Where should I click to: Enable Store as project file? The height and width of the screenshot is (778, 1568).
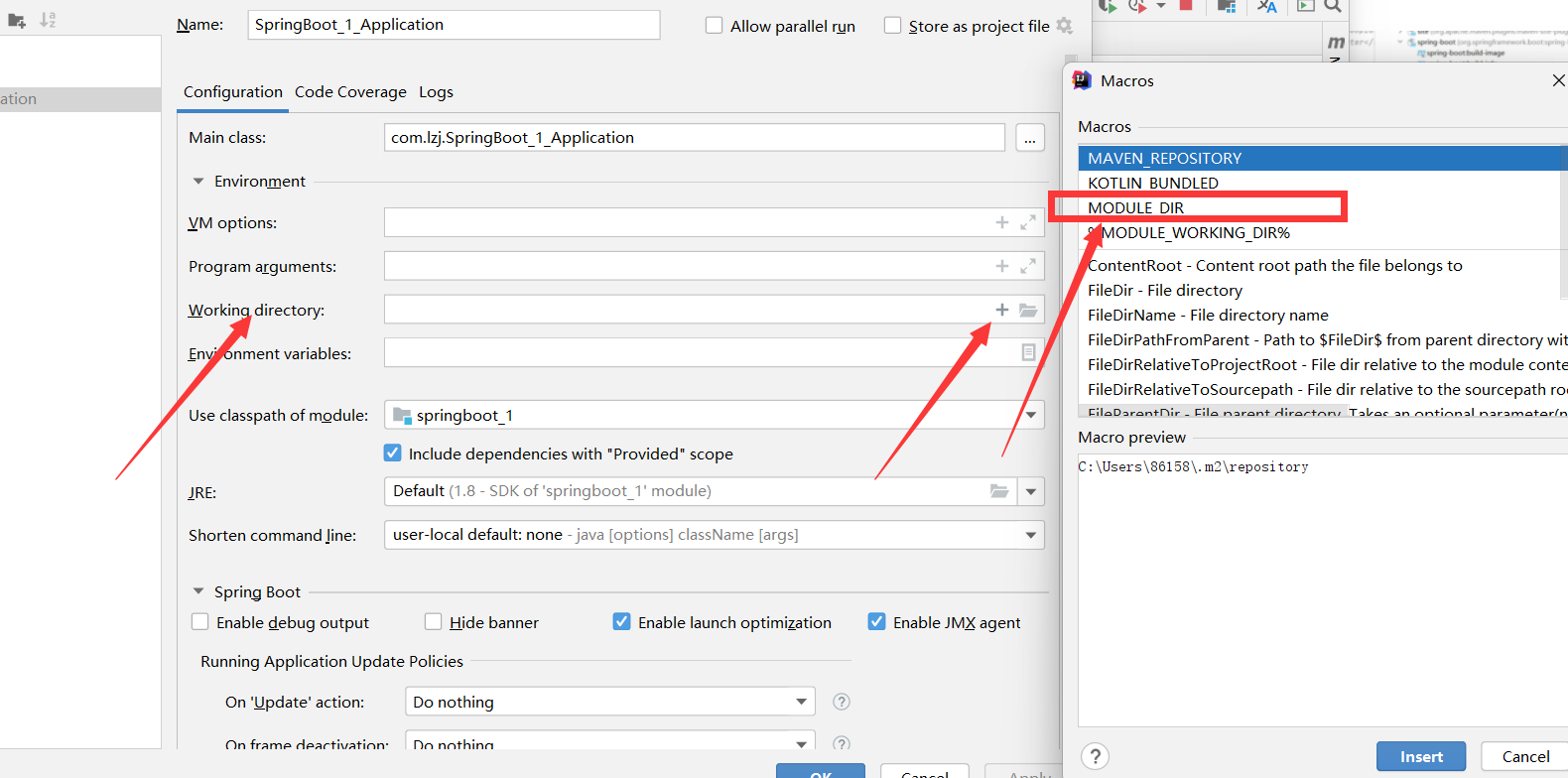pyautogui.click(x=892, y=26)
